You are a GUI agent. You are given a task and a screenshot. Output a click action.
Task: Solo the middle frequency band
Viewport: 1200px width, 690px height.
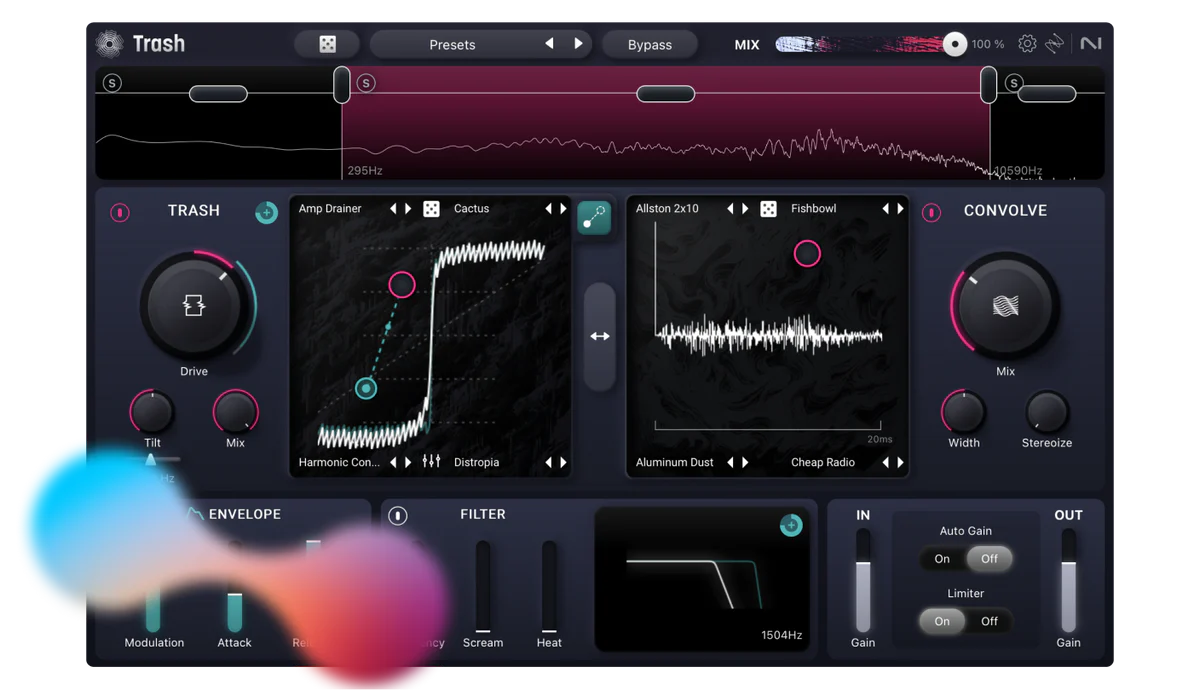366,83
